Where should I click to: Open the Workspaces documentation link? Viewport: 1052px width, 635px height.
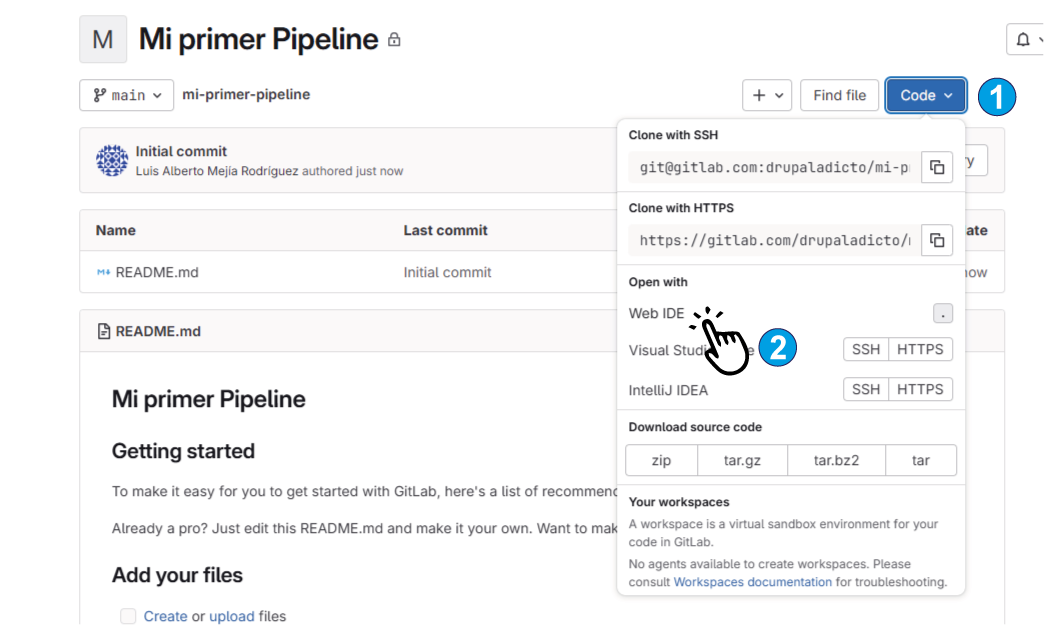pyautogui.click(x=752, y=582)
